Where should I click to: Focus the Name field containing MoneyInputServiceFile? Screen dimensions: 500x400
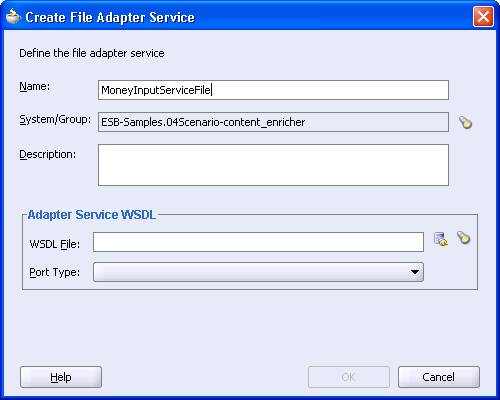click(273, 90)
